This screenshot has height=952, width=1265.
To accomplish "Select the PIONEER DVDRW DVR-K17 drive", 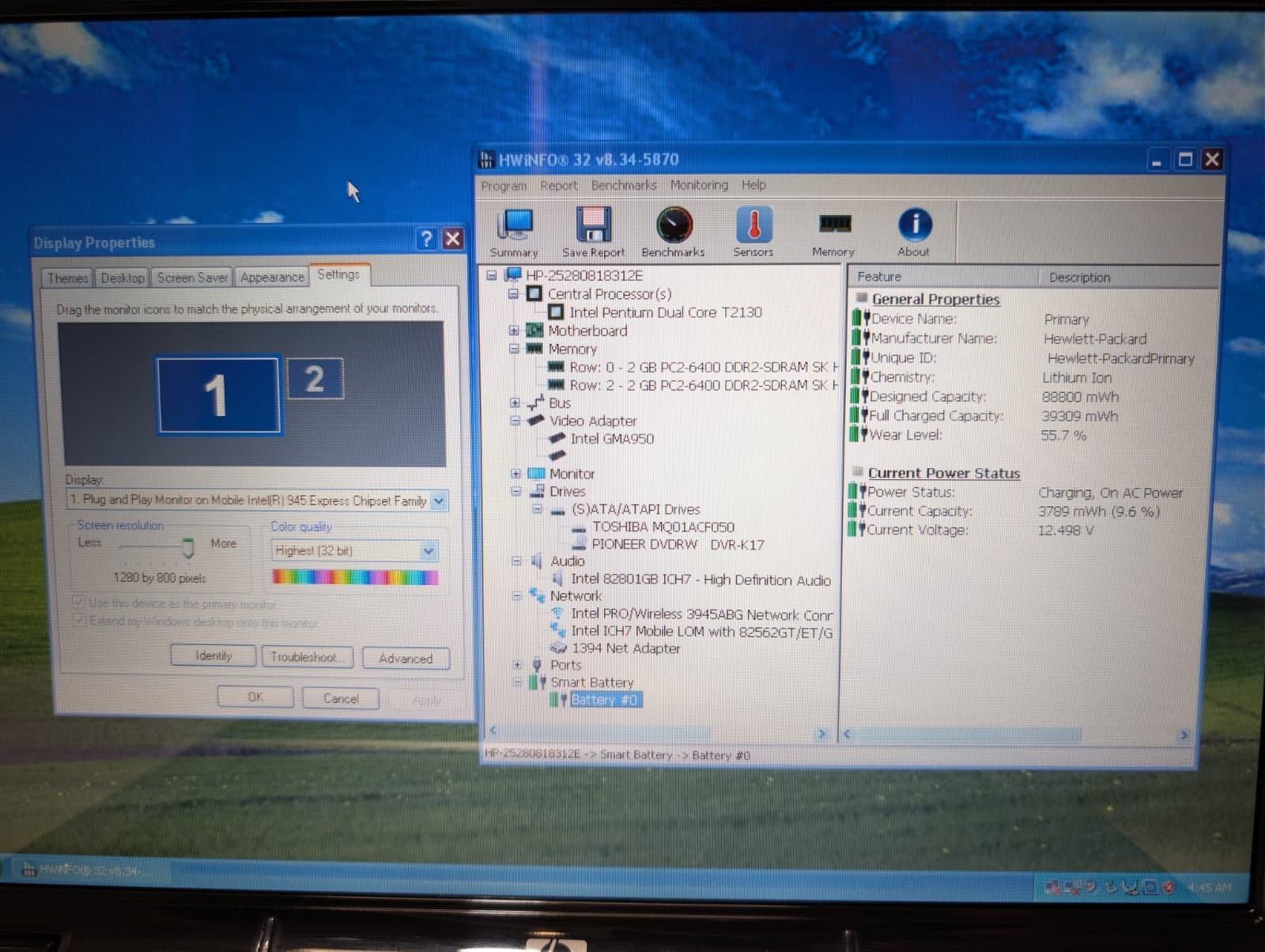I will pos(678,545).
